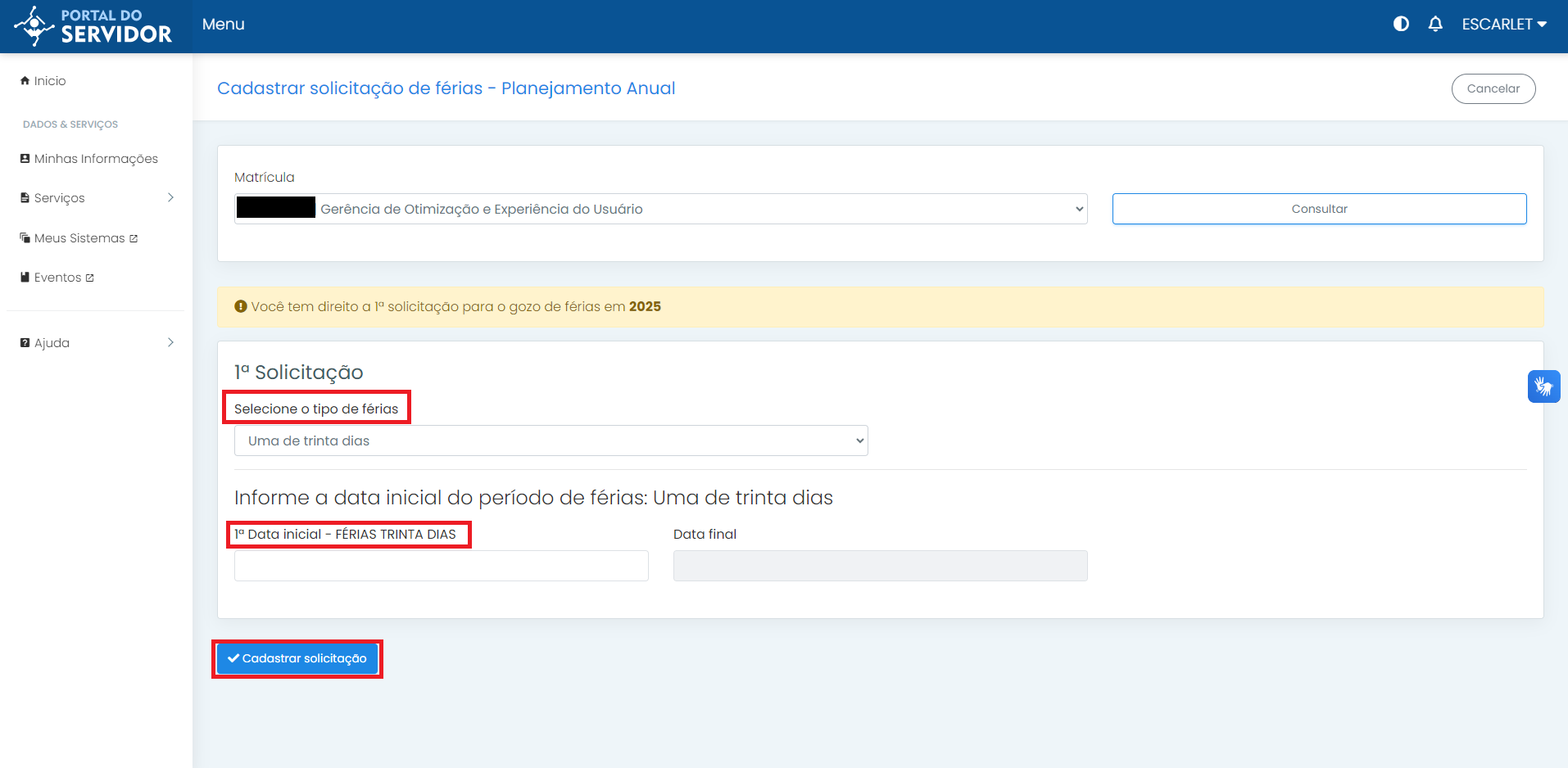Screen dimensions: 1568x768
Task: Click the bold year 2025 in notice
Action: click(x=645, y=306)
